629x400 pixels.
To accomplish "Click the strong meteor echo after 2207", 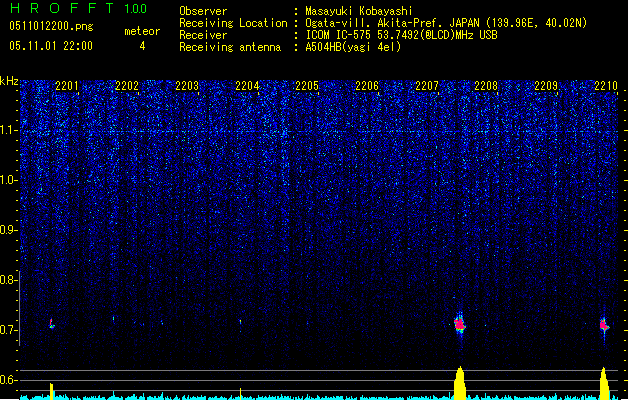I will point(460,323).
